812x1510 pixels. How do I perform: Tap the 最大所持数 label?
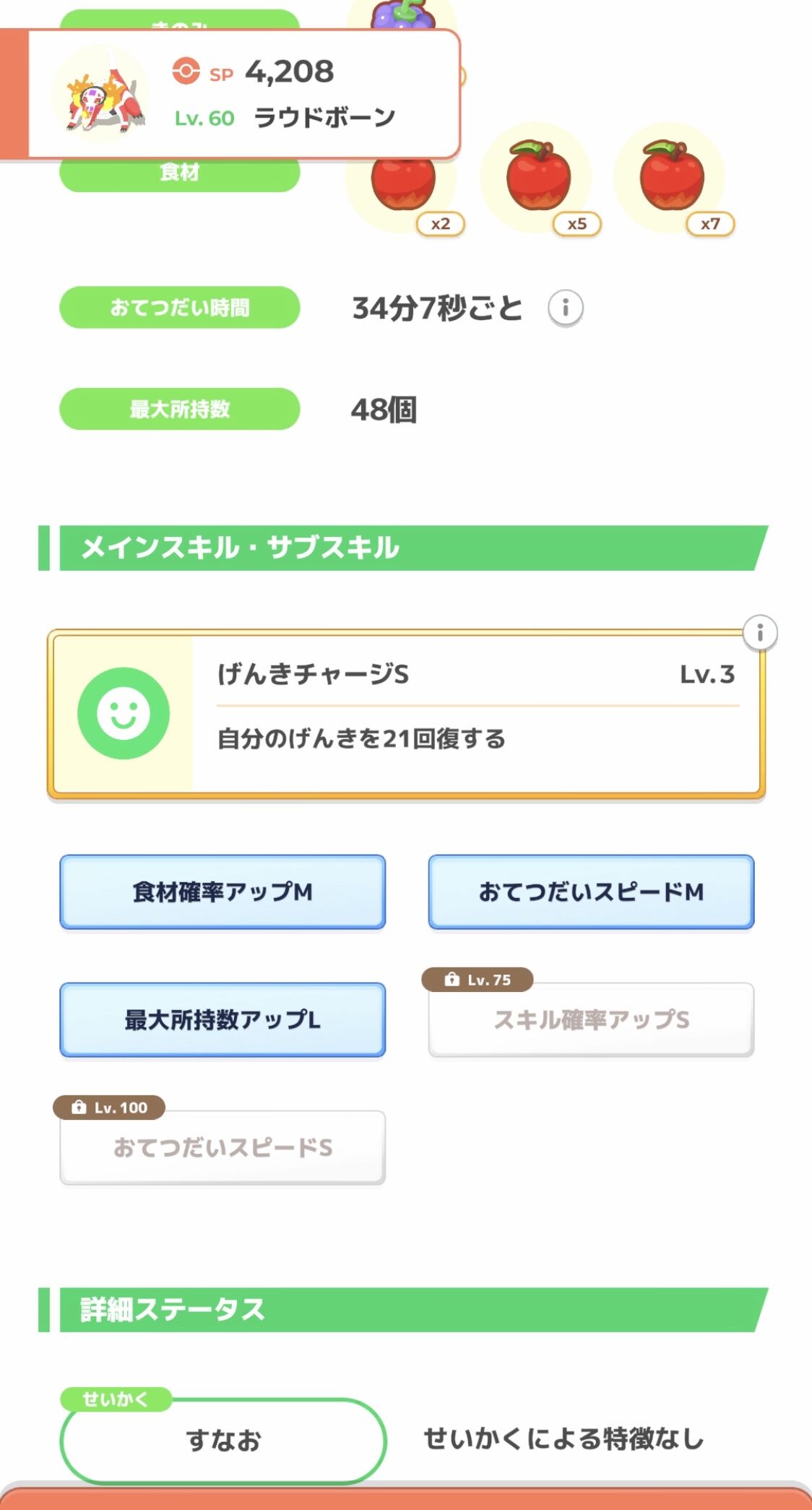(179, 409)
